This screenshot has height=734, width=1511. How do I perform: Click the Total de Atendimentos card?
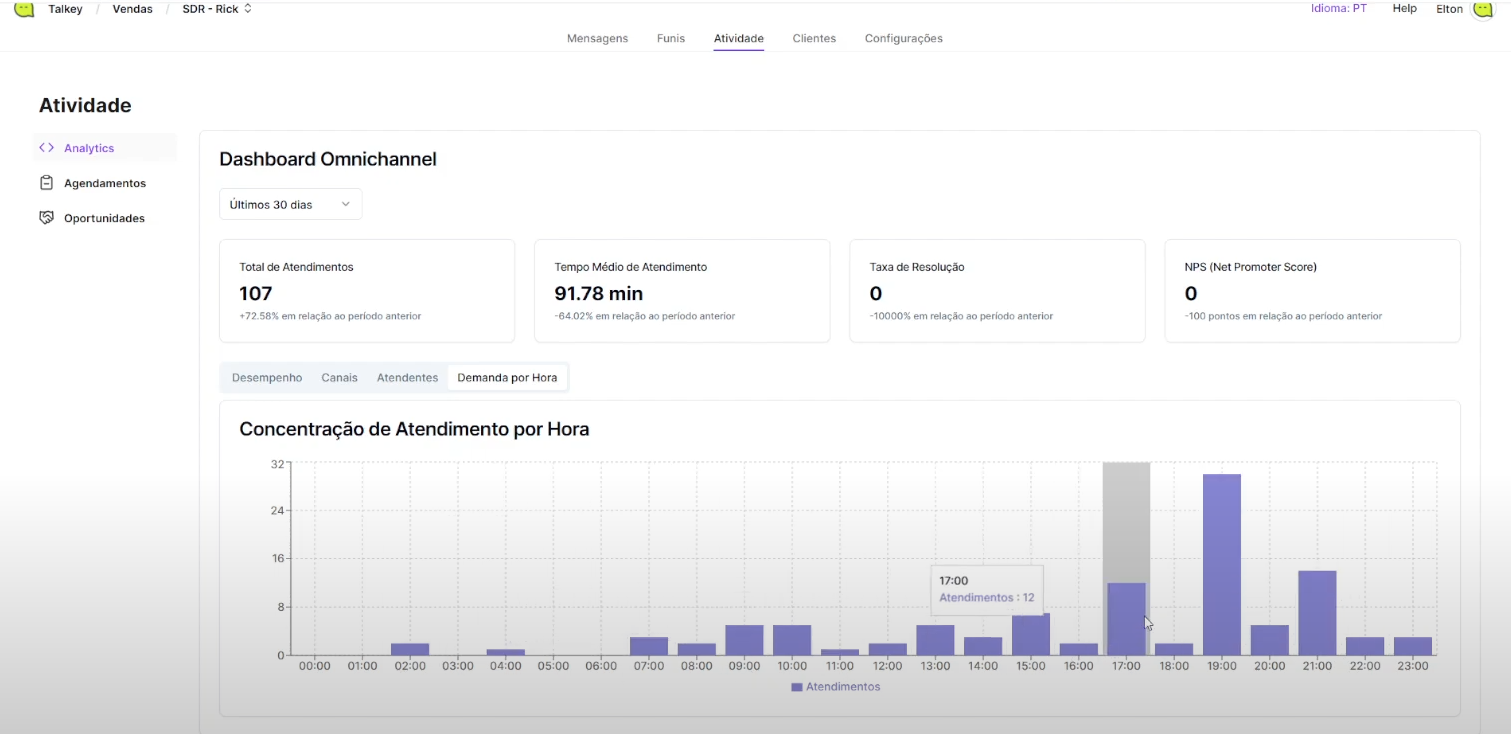(366, 291)
